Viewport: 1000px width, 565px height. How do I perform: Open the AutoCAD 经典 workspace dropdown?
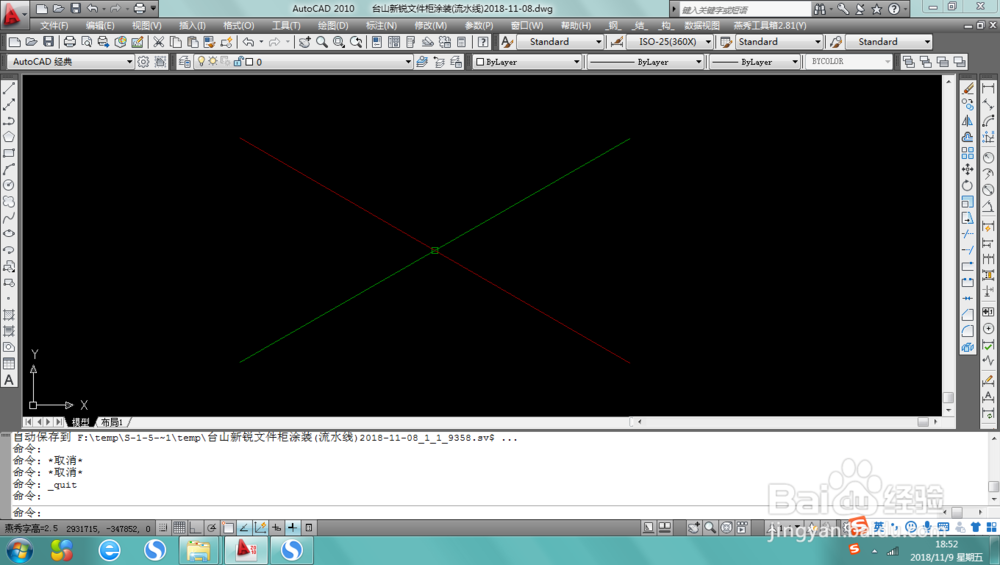pos(71,62)
